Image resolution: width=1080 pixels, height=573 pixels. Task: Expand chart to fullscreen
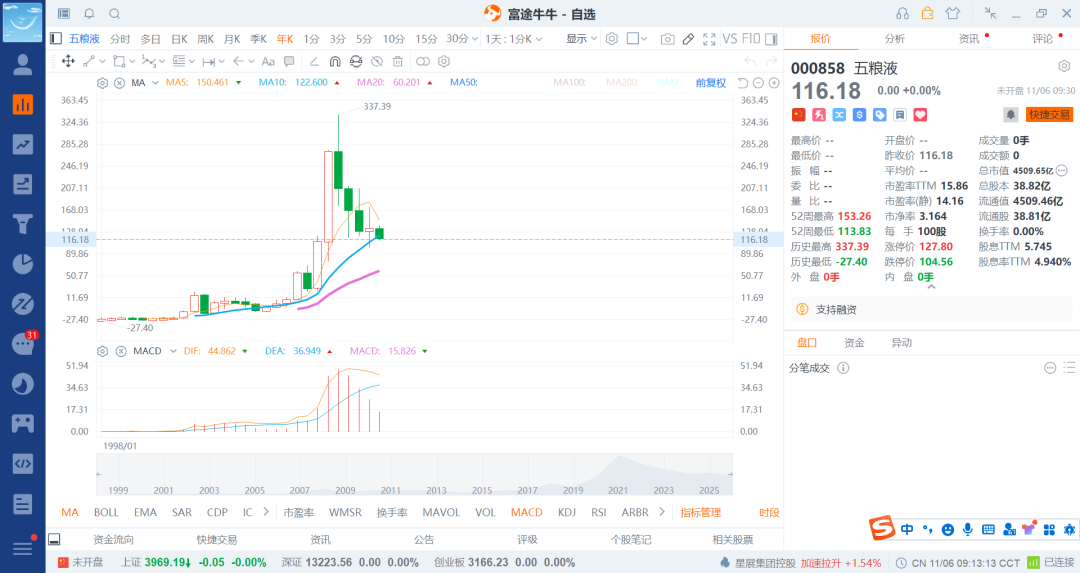point(709,39)
